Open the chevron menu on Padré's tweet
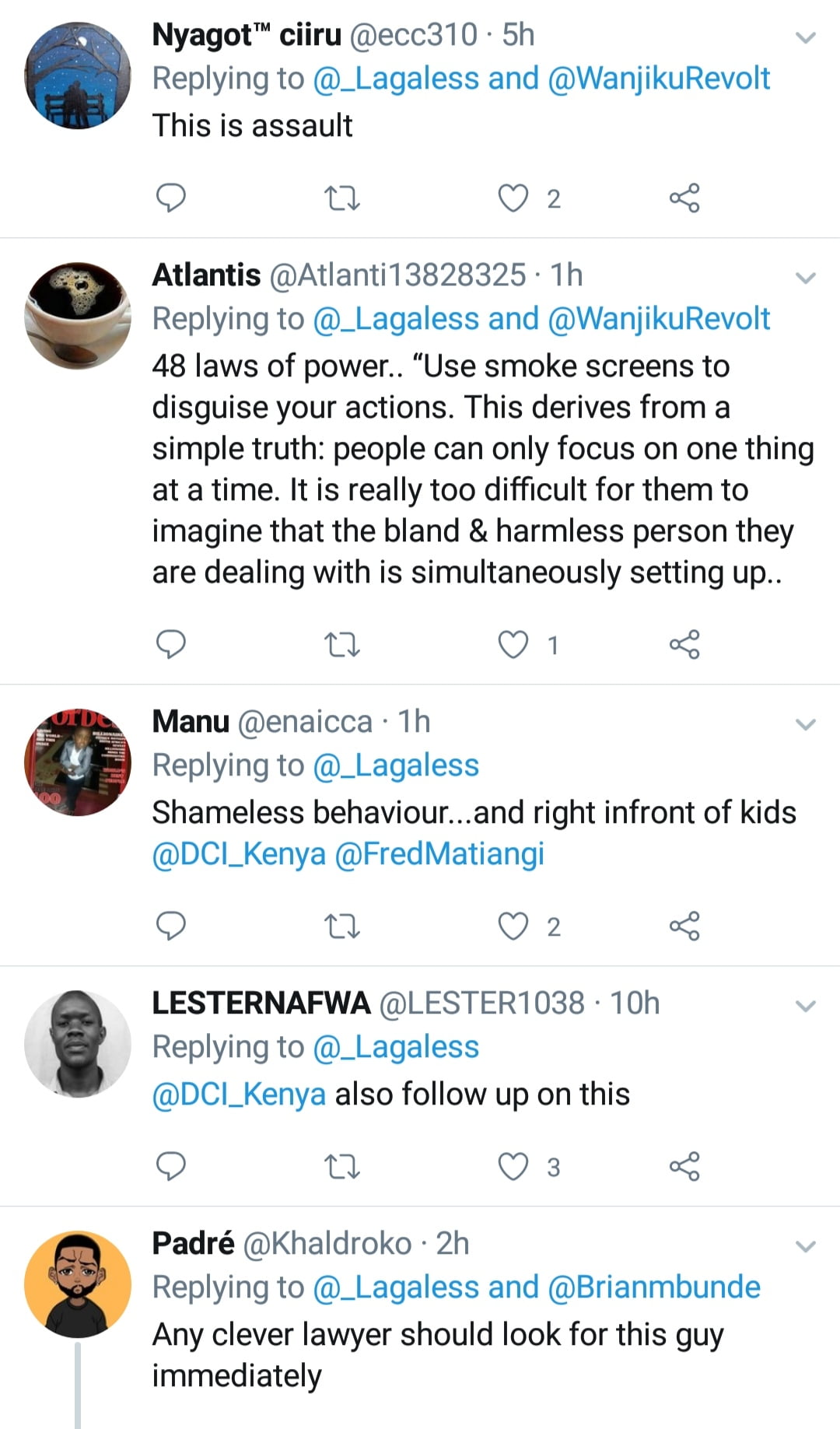 point(807,1247)
